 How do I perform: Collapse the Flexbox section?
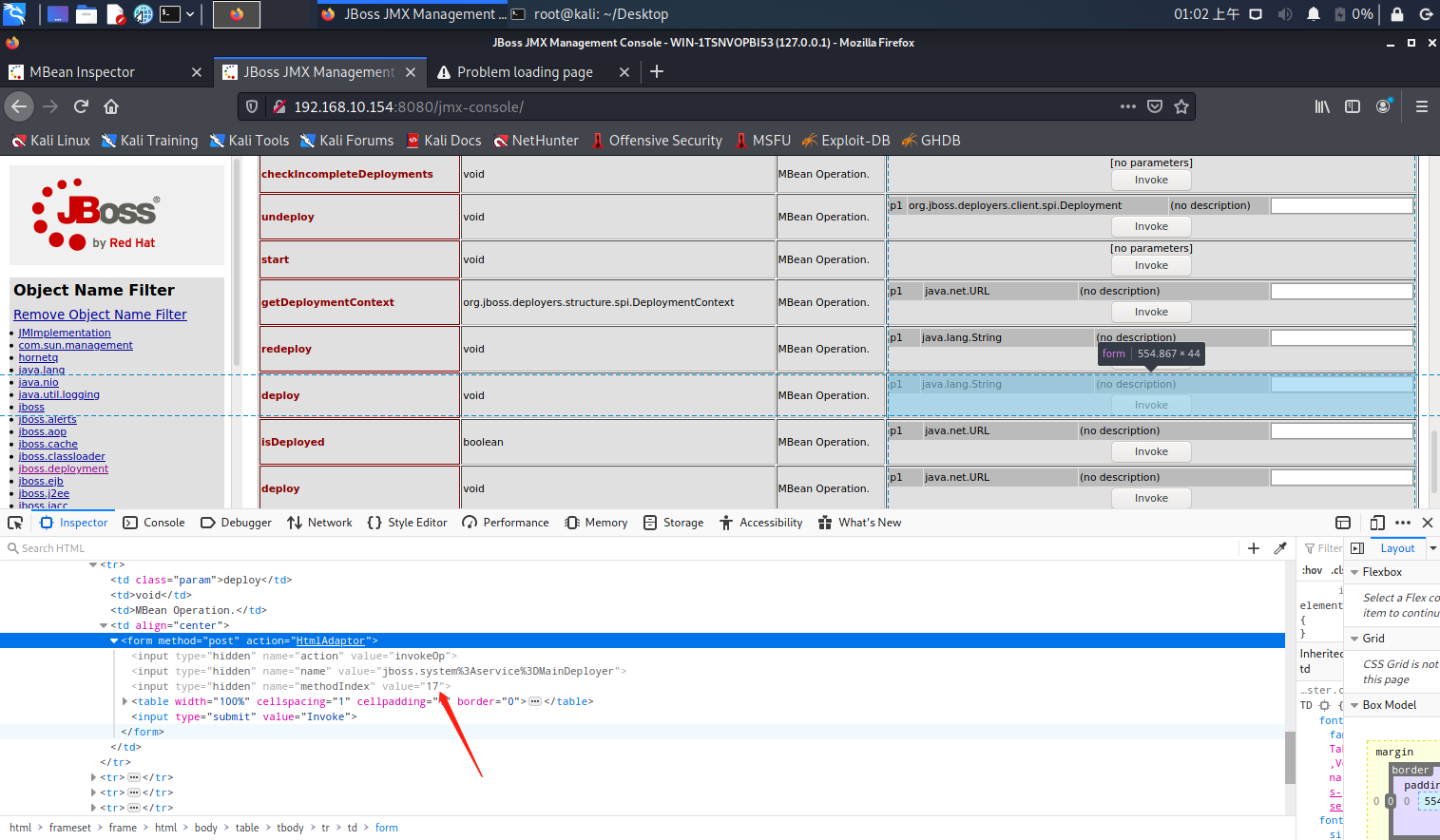[1354, 572]
